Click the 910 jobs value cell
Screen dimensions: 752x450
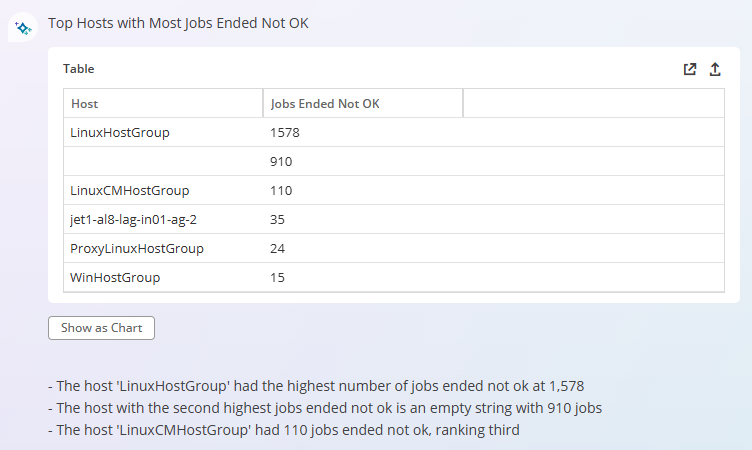point(363,161)
